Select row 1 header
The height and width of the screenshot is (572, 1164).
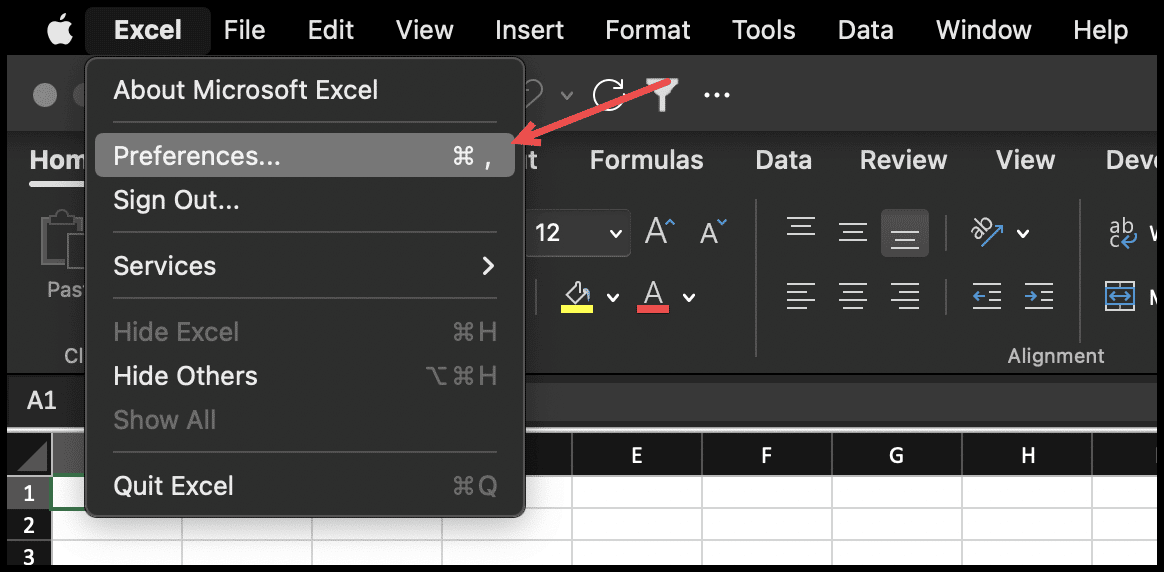29,493
